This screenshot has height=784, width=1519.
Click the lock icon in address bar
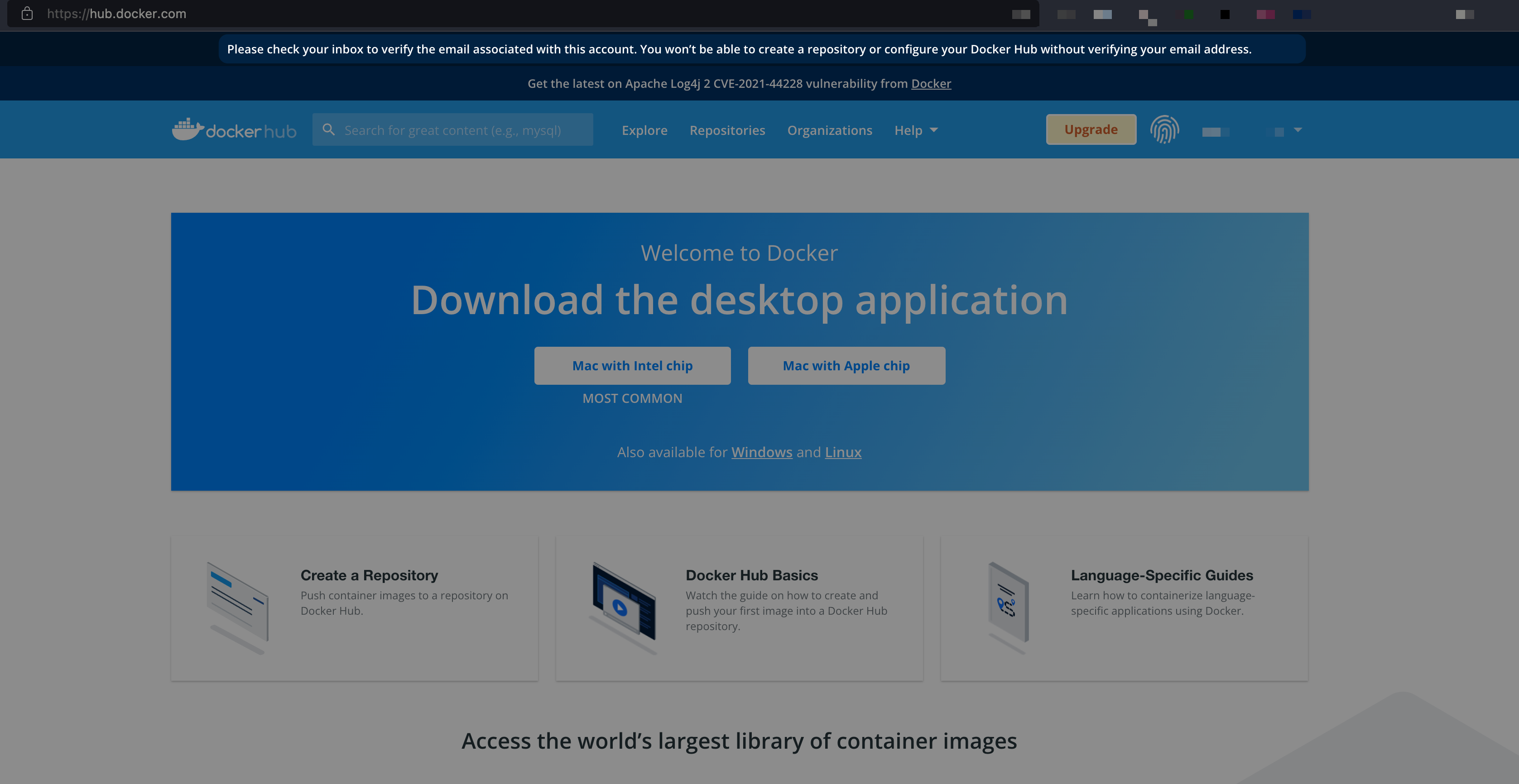pyautogui.click(x=27, y=14)
